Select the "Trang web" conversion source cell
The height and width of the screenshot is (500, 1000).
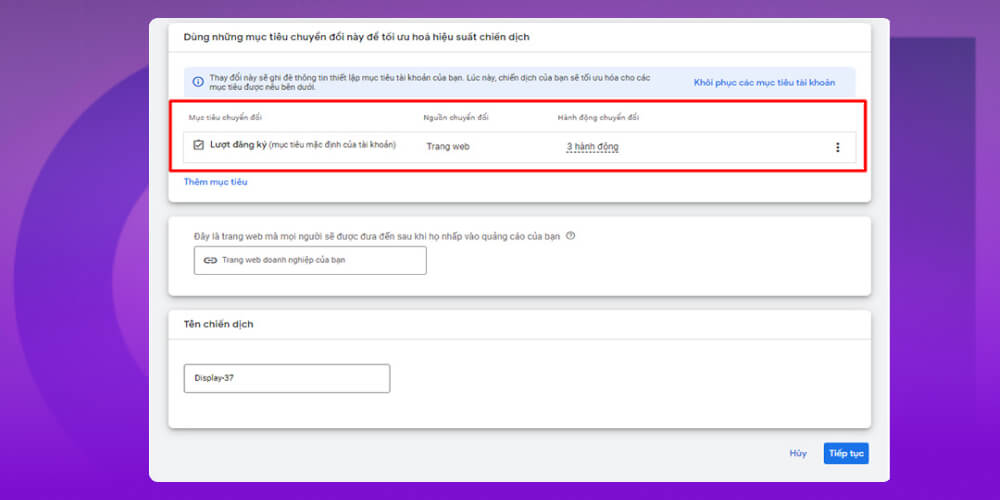[447, 146]
